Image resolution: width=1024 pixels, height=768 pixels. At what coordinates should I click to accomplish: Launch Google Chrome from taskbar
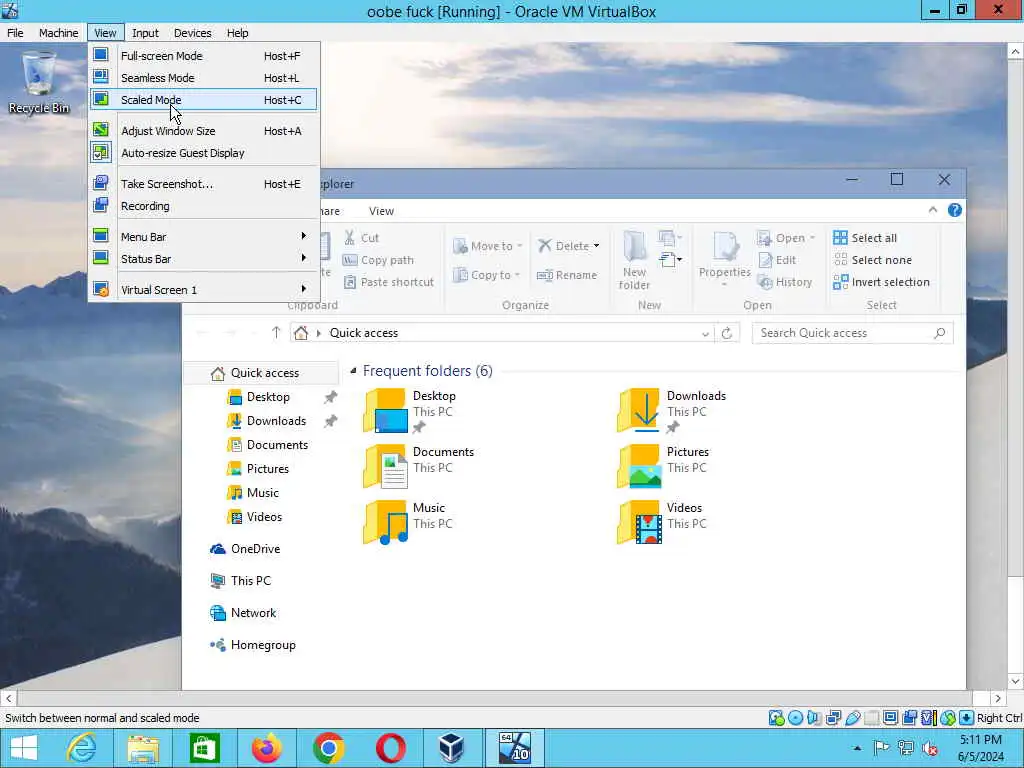pyautogui.click(x=328, y=748)
